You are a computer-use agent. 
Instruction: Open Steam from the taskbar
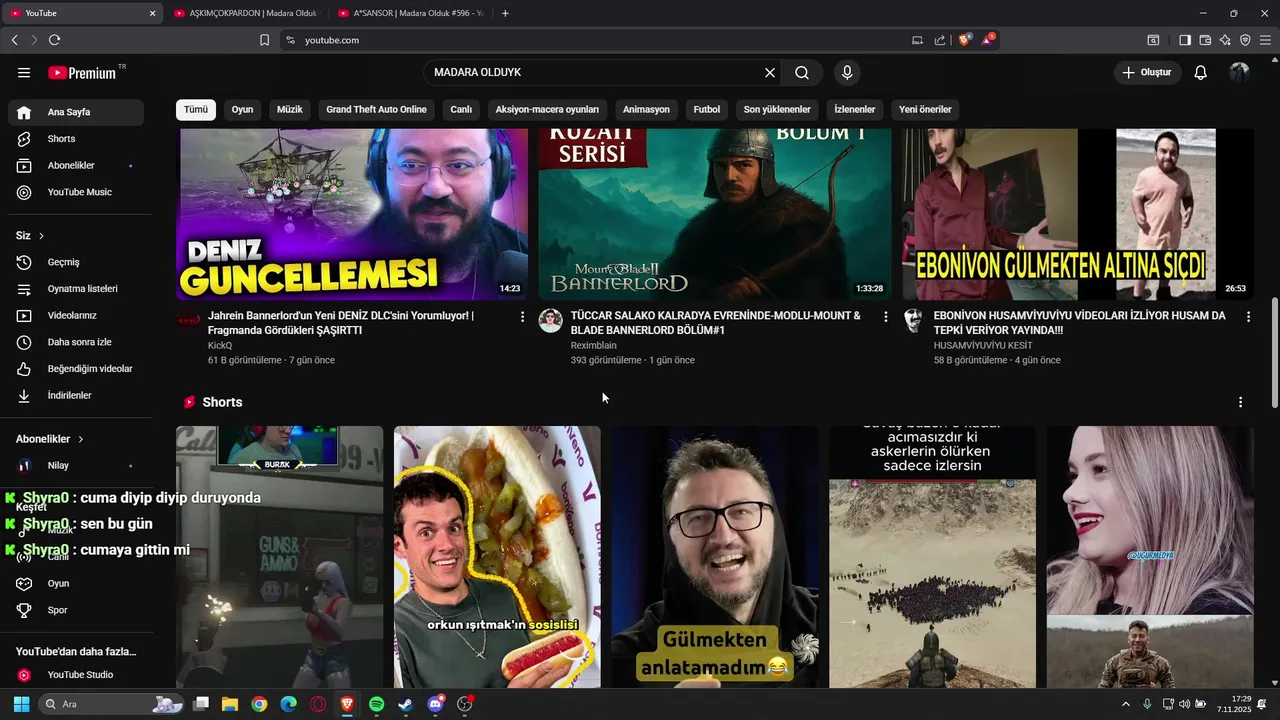click(405, 704)
